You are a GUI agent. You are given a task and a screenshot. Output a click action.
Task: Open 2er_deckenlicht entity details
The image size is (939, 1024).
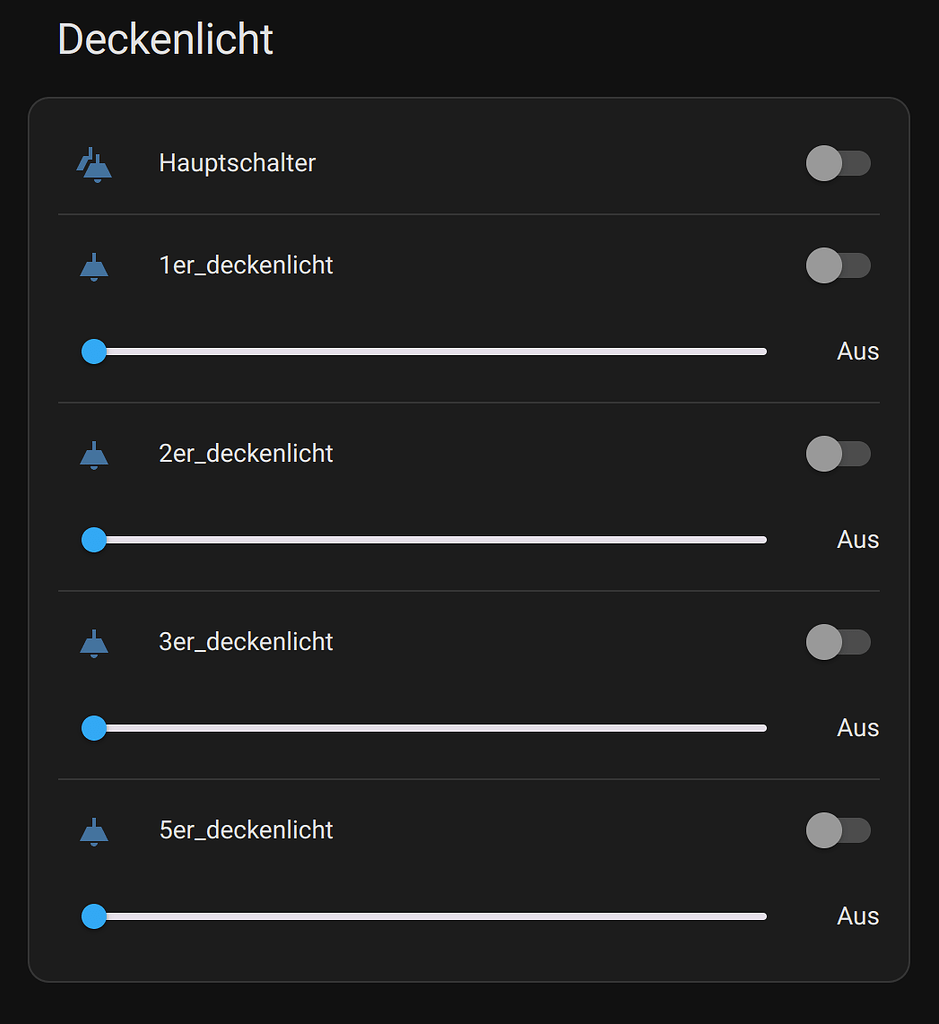[x=246, y=453]
